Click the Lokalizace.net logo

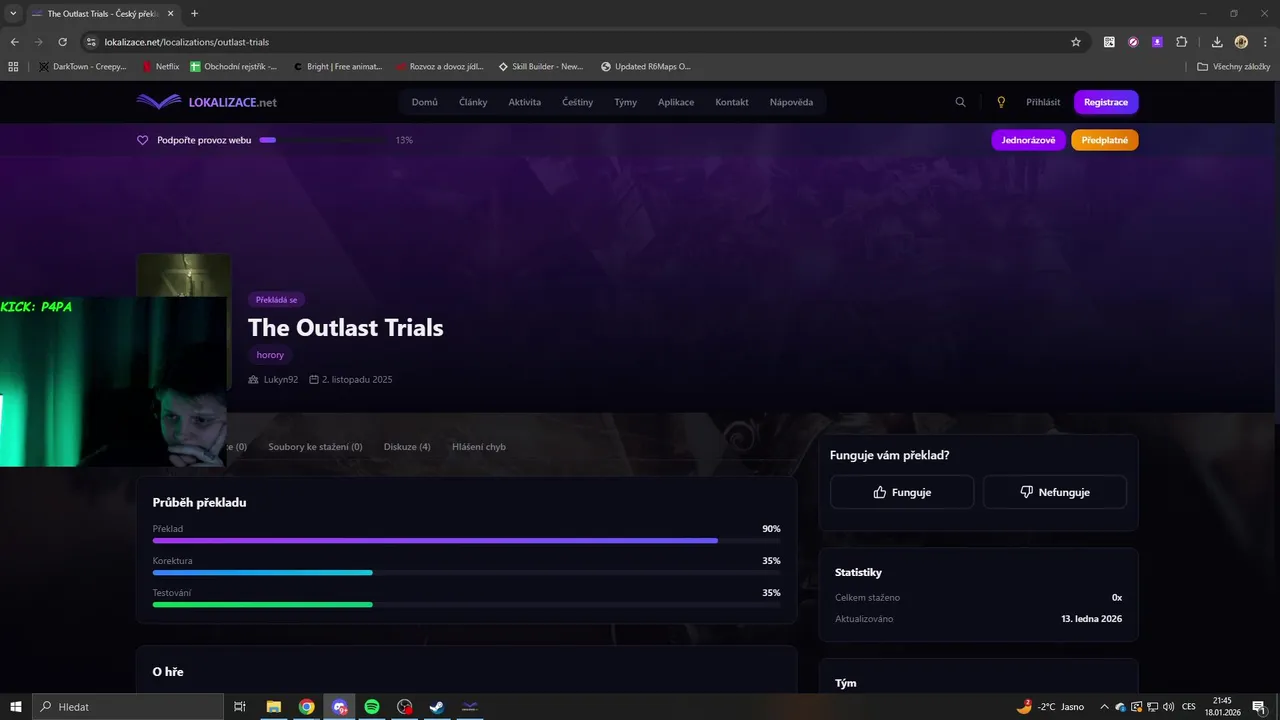[207, 102]
